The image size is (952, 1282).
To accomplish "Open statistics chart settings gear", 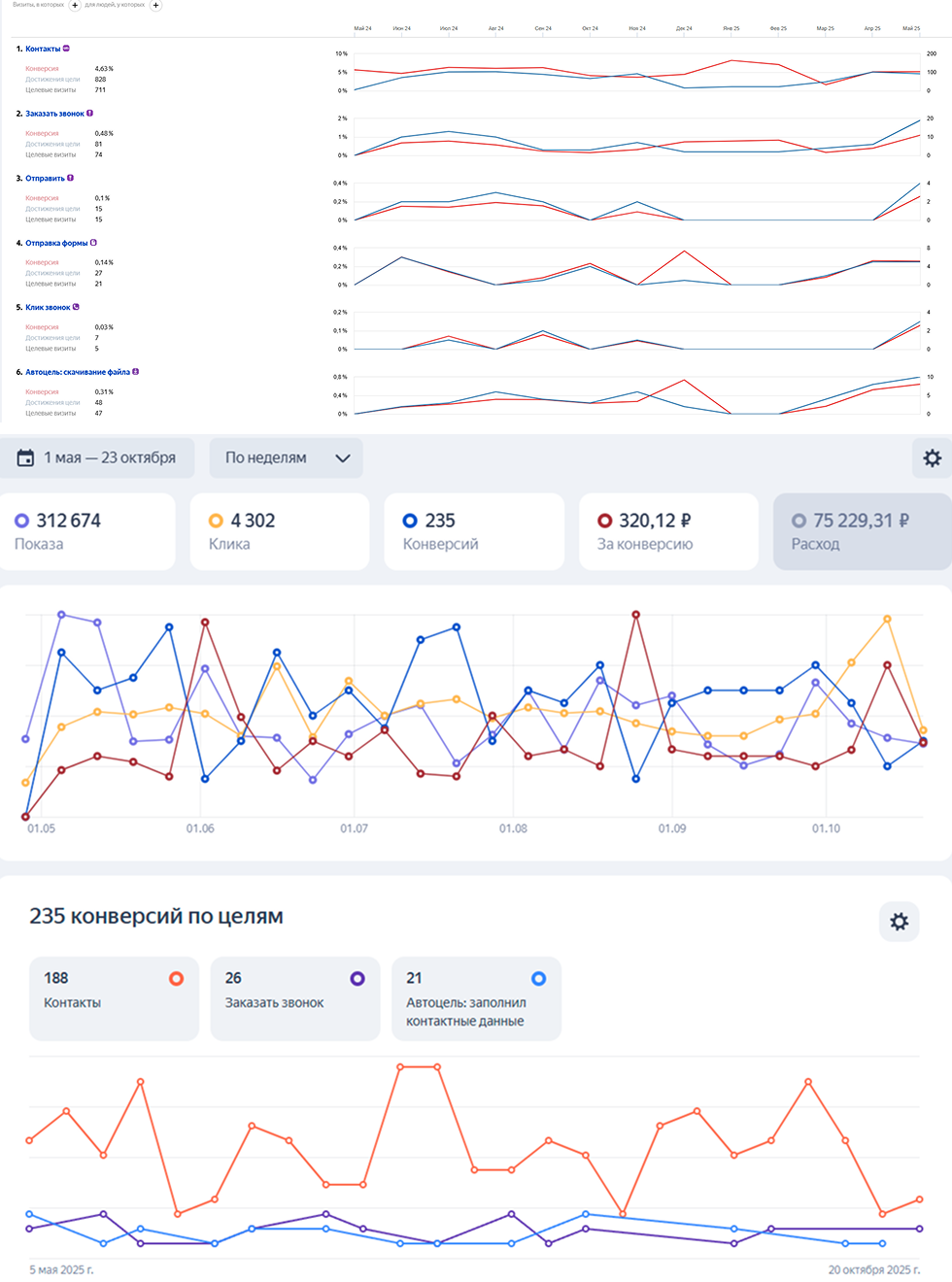I will (x=932, y=458).
